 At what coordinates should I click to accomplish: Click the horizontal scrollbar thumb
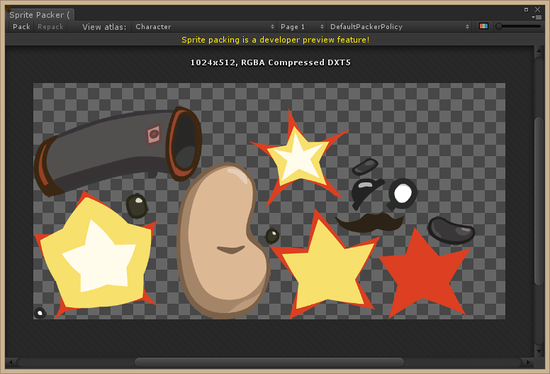pos(269,362)
